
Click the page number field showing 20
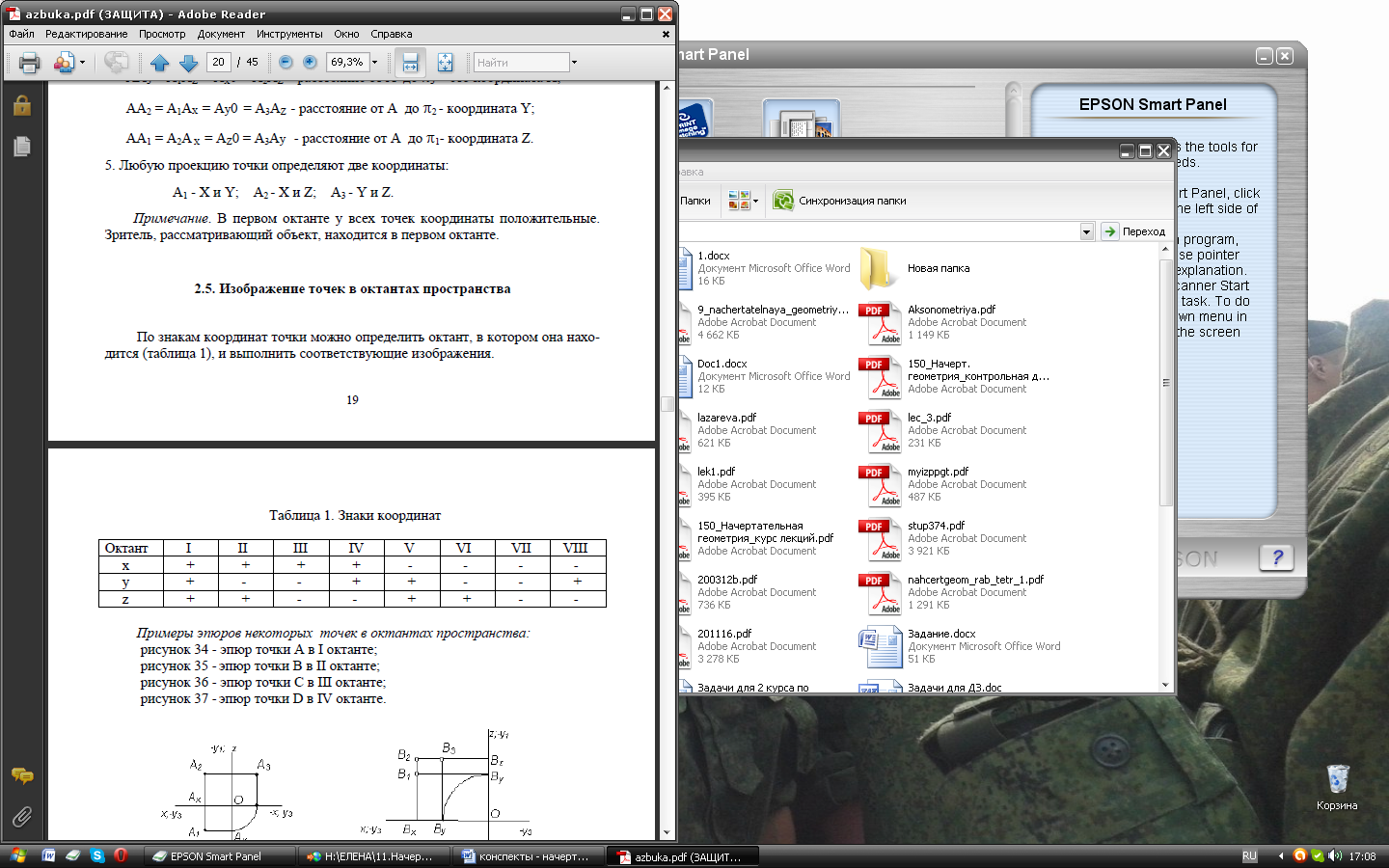[x=219, y=62]
